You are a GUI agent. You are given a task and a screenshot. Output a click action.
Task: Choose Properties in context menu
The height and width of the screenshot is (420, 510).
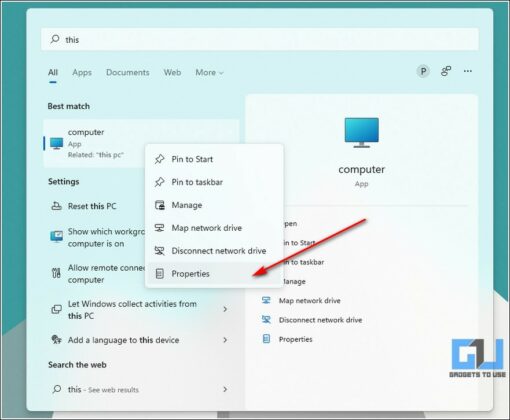[214, 274]
